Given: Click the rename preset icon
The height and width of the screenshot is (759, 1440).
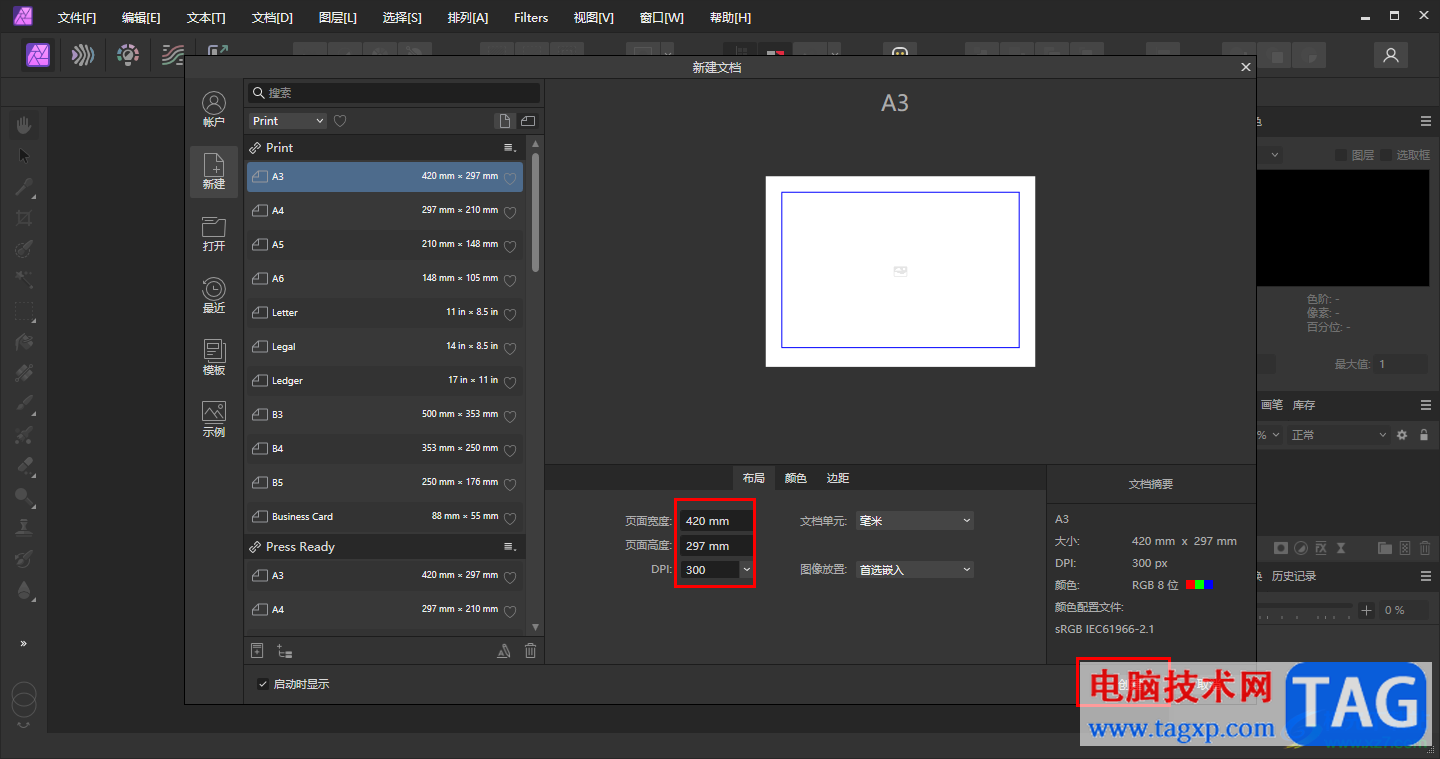Looking at the screenshot, I should (504, 651).
